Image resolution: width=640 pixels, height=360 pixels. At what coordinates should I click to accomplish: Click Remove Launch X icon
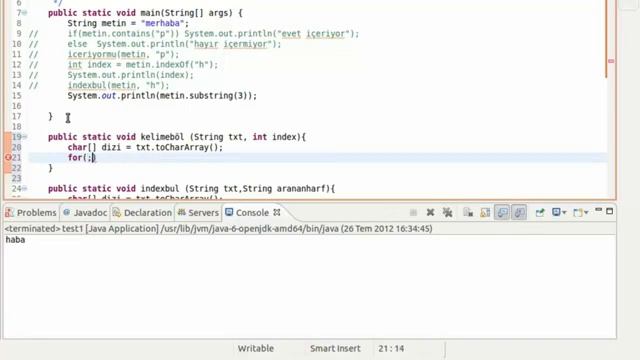(x=430, y=212)
